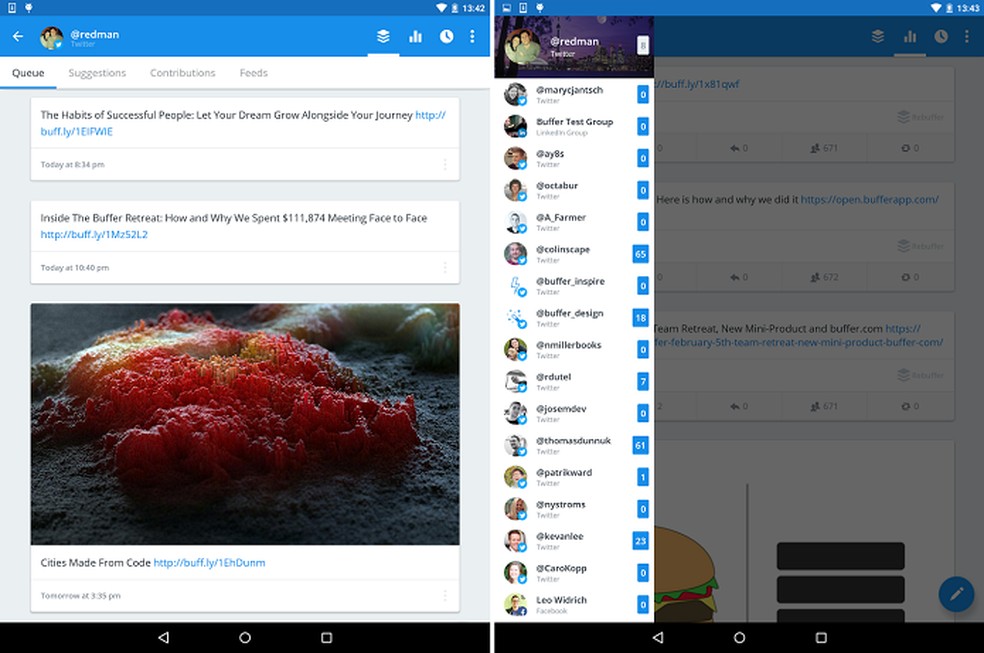This screenshot has height=653, width=984.
Task: Tap the 672 reach stat
Action: tap(824, 277)
